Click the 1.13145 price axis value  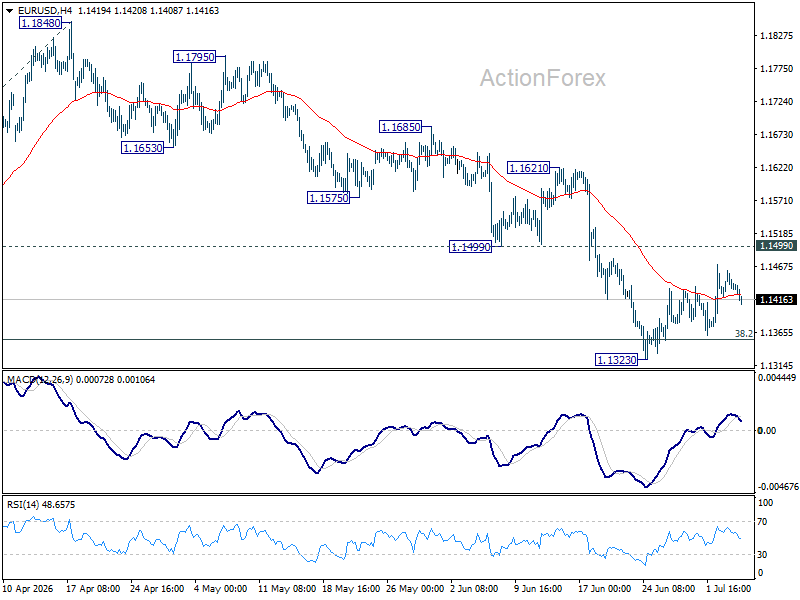click(777, 365)
